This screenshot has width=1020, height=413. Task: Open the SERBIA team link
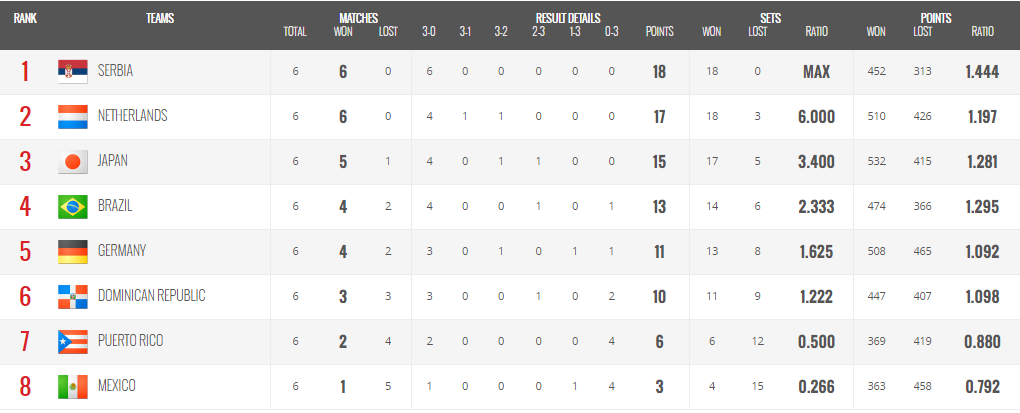115,72
